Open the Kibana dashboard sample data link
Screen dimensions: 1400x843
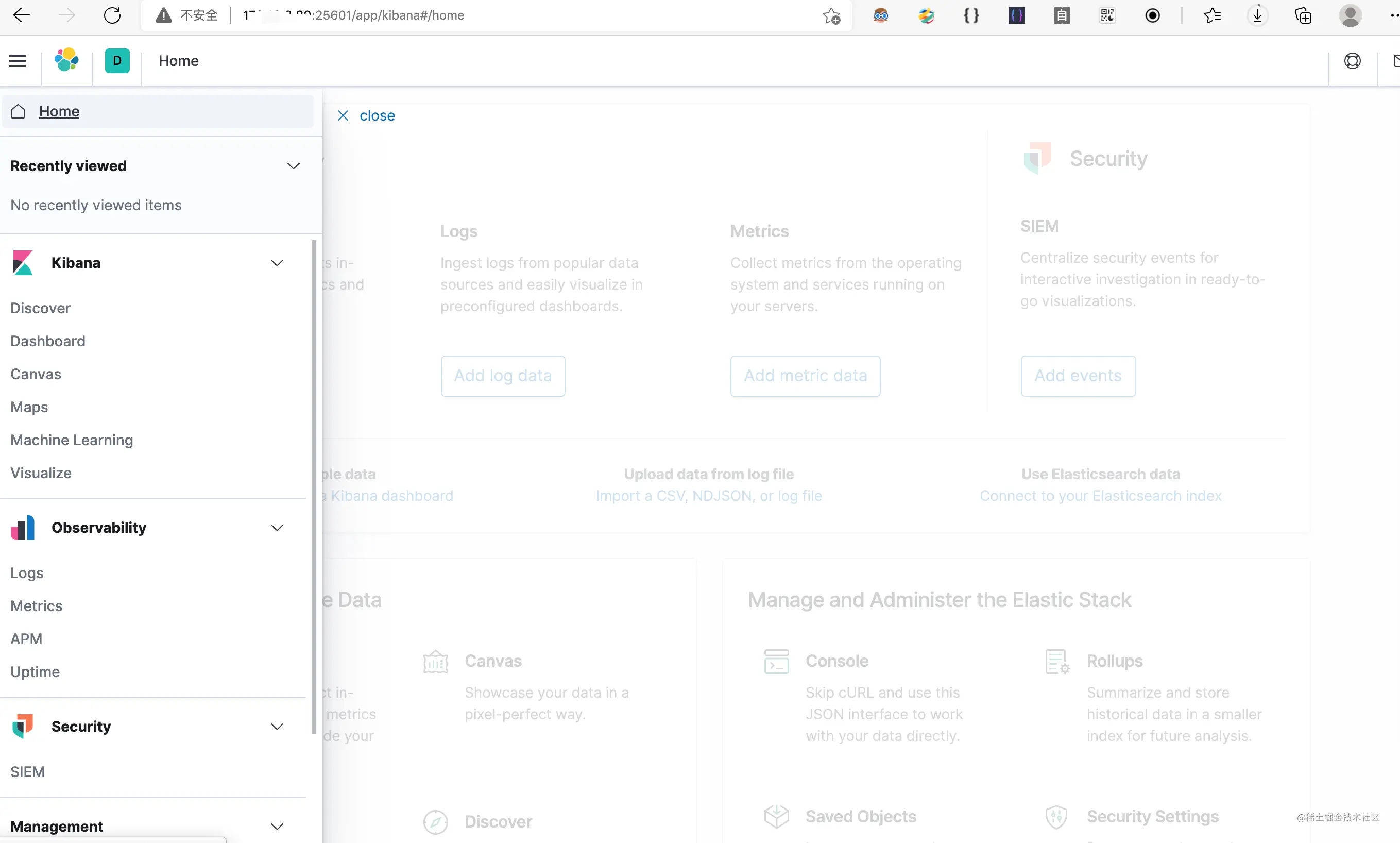[x=388, y=495]
